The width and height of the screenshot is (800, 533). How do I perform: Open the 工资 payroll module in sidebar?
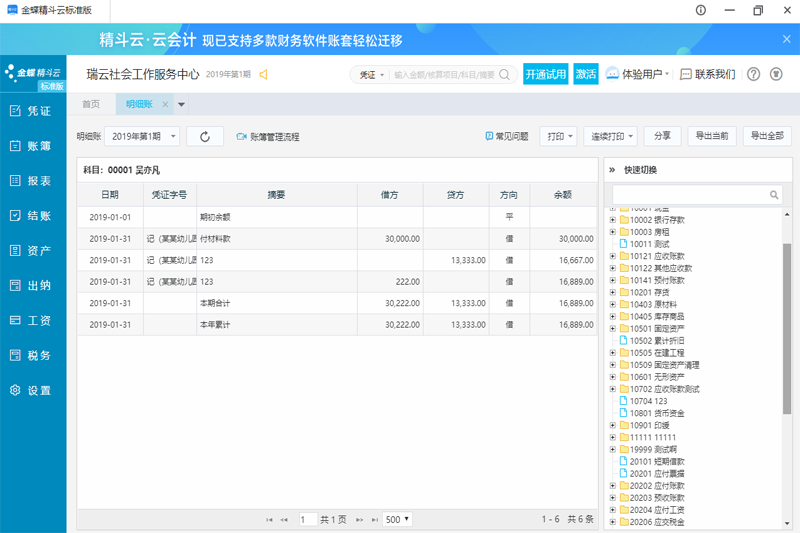click(x=31, y=320)
